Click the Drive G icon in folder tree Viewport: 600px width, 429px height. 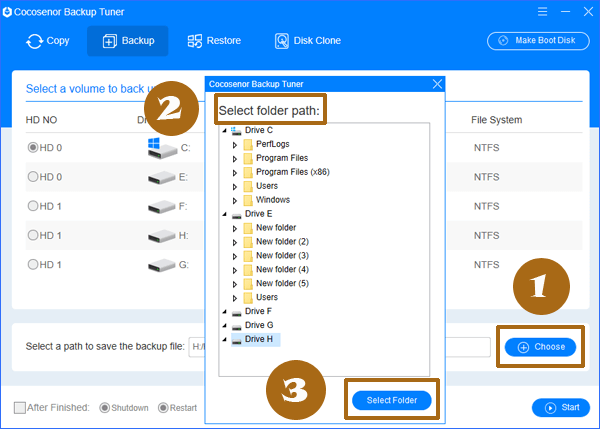(236, 327)
